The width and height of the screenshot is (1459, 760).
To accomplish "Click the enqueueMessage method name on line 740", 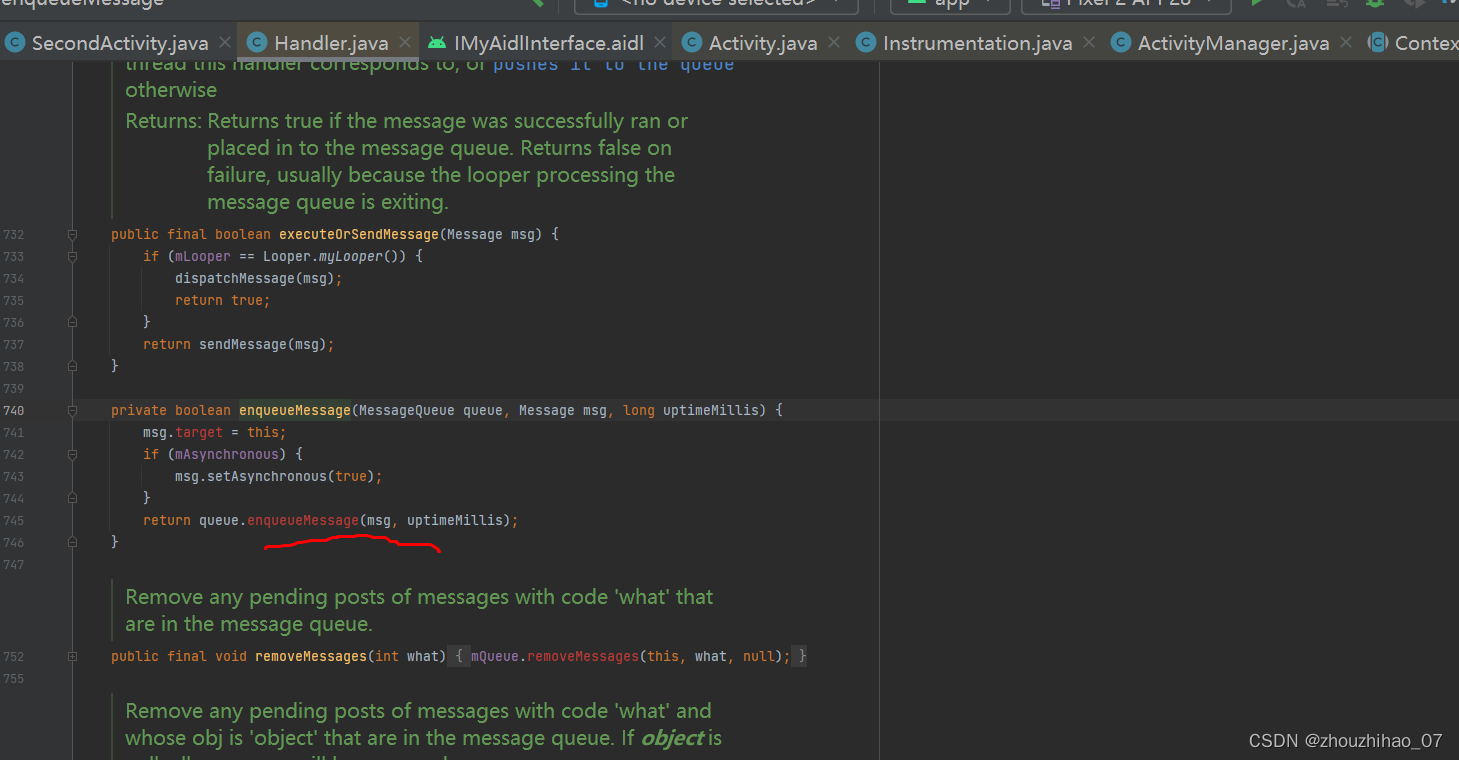I will [x=295, y=410].
